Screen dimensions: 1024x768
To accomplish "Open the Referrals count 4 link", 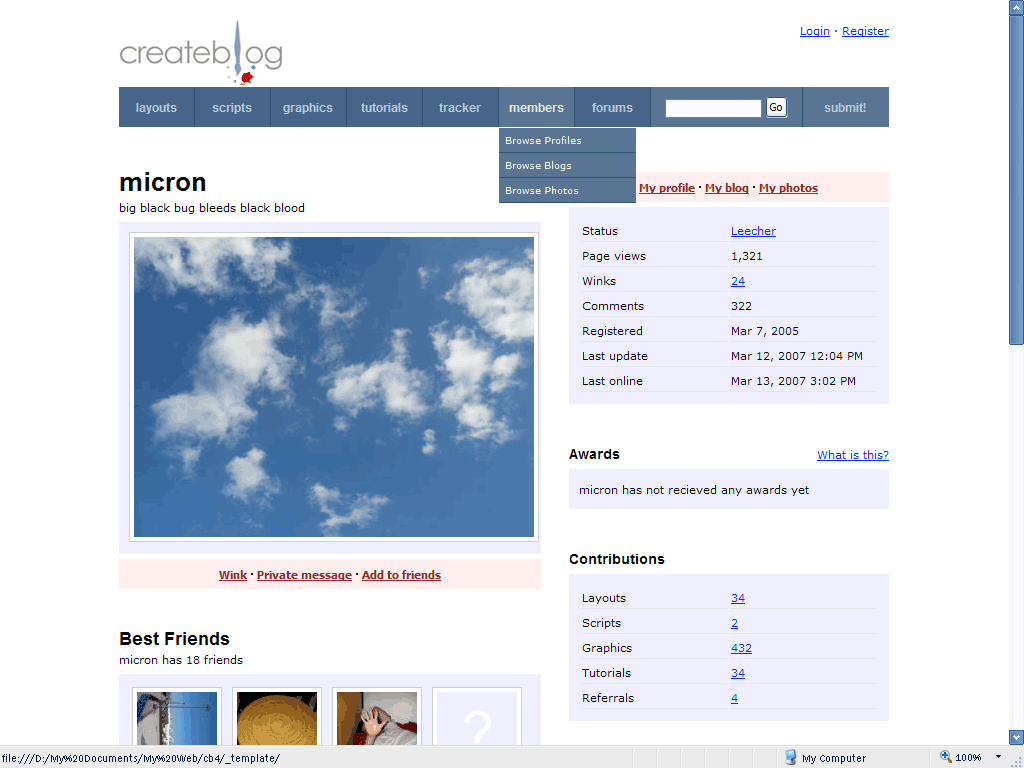I will click(x=735, y=698).
